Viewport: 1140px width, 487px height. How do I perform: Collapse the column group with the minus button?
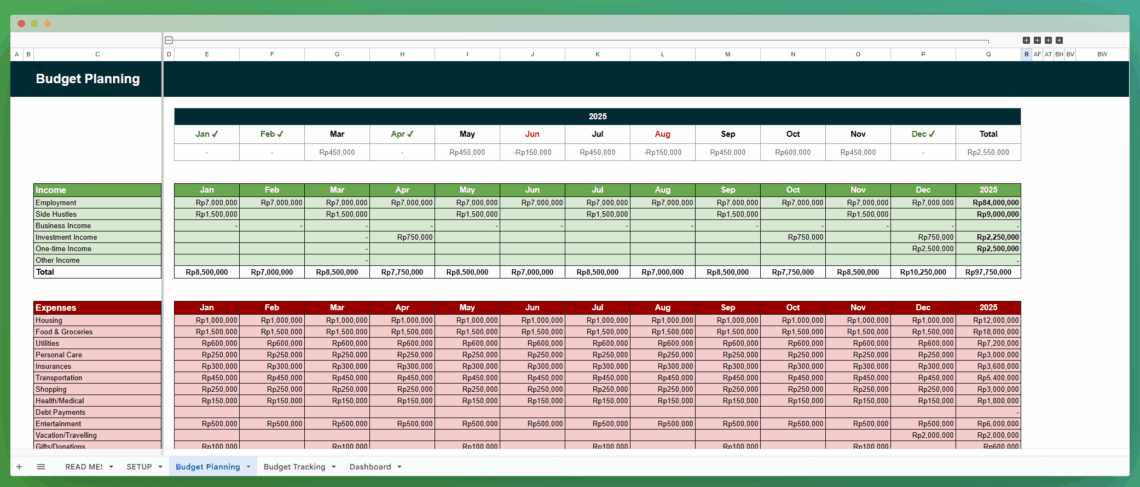169,41
